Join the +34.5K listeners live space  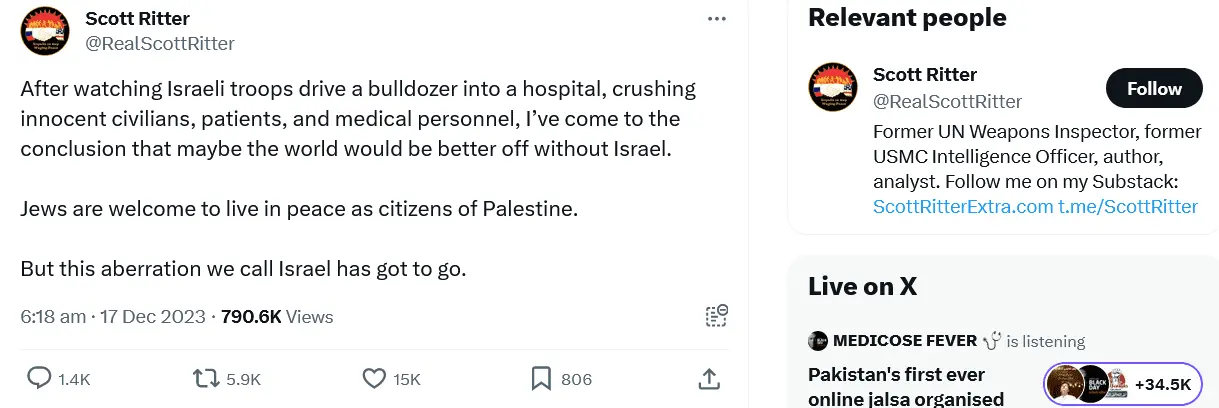tap(1124, 384)
